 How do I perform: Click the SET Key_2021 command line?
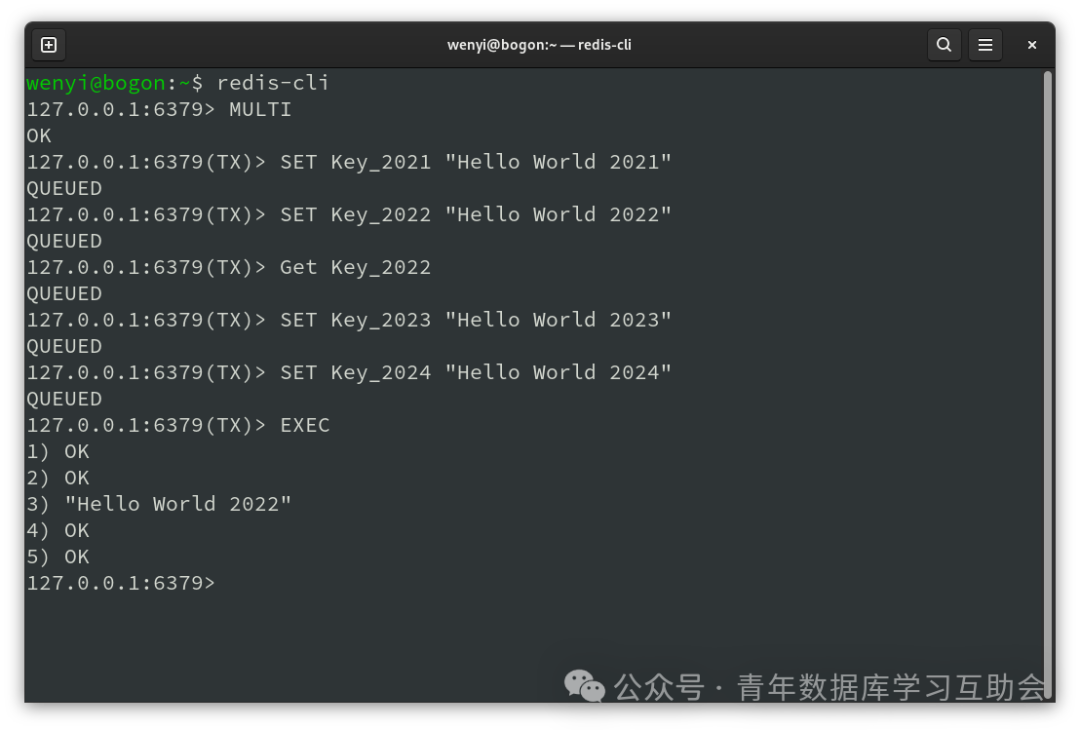coord(349,163)
